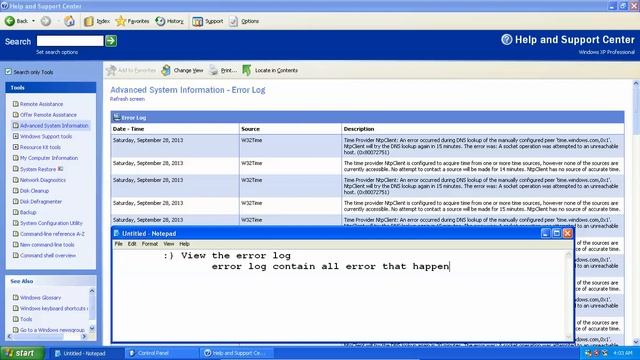Image resolution: width=640 pixels, height=360 pixels.
Task: Click the Notepad title bar icon
Action: click(116, 233)
